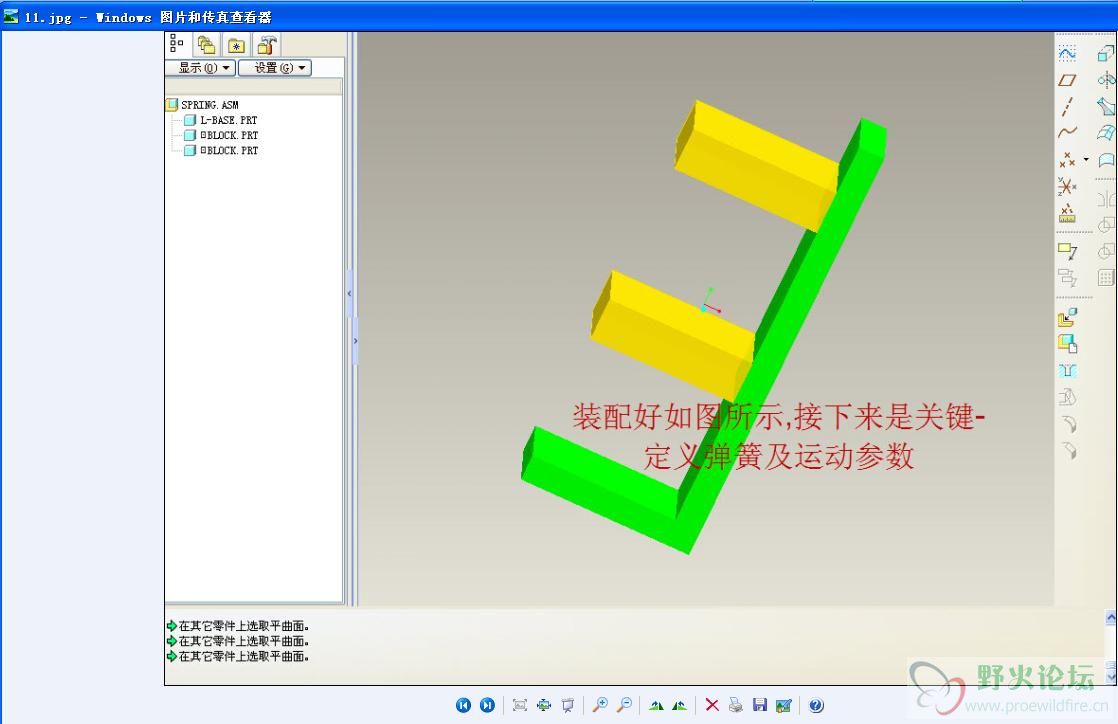Select the Analysis feature ruler icon
Image resolution: width=1118 pixels, height=724 pixels.
point(1067,213)
